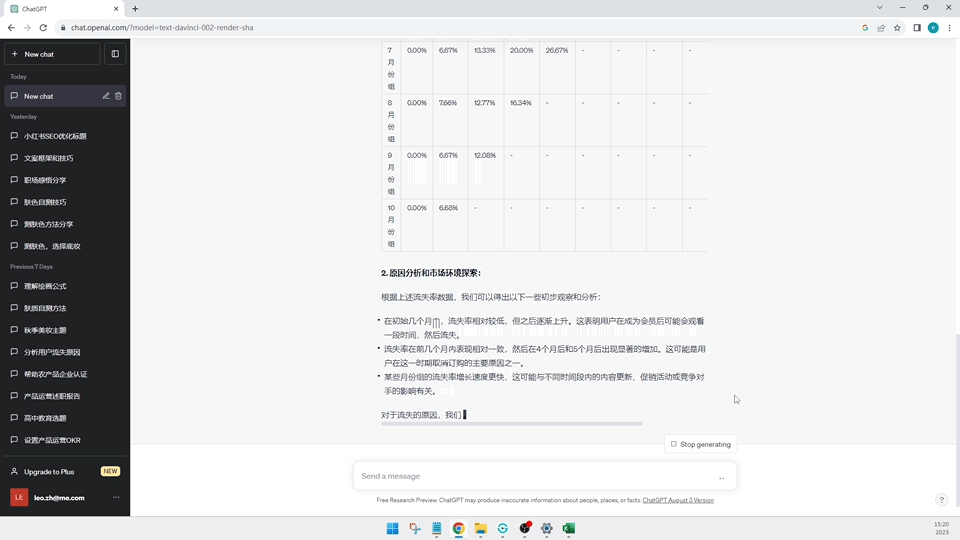Click the browser address bar URL

pos(162,28)
